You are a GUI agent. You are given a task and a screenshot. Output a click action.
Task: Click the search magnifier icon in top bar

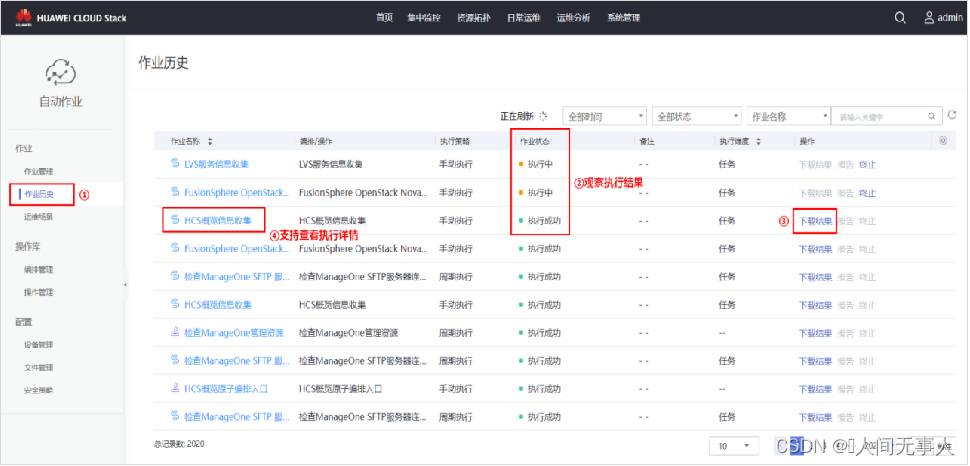[x=900, y=18]
